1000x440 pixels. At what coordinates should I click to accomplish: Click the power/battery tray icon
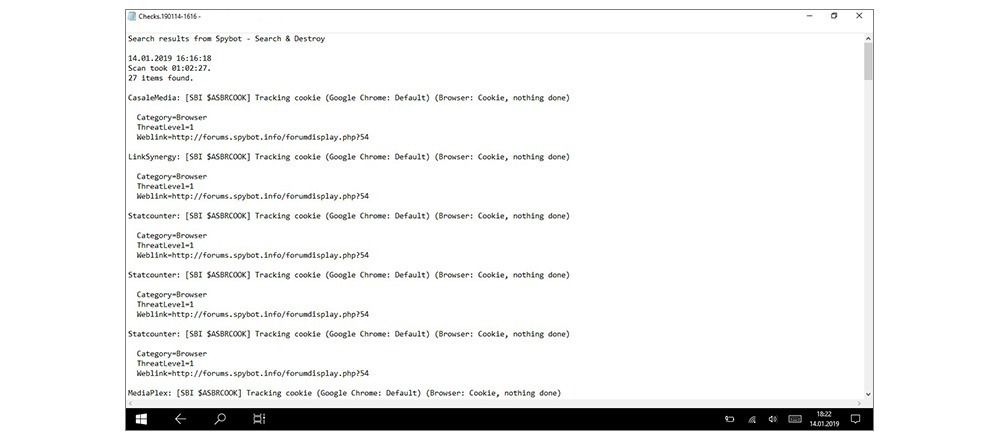coord(730,420)
